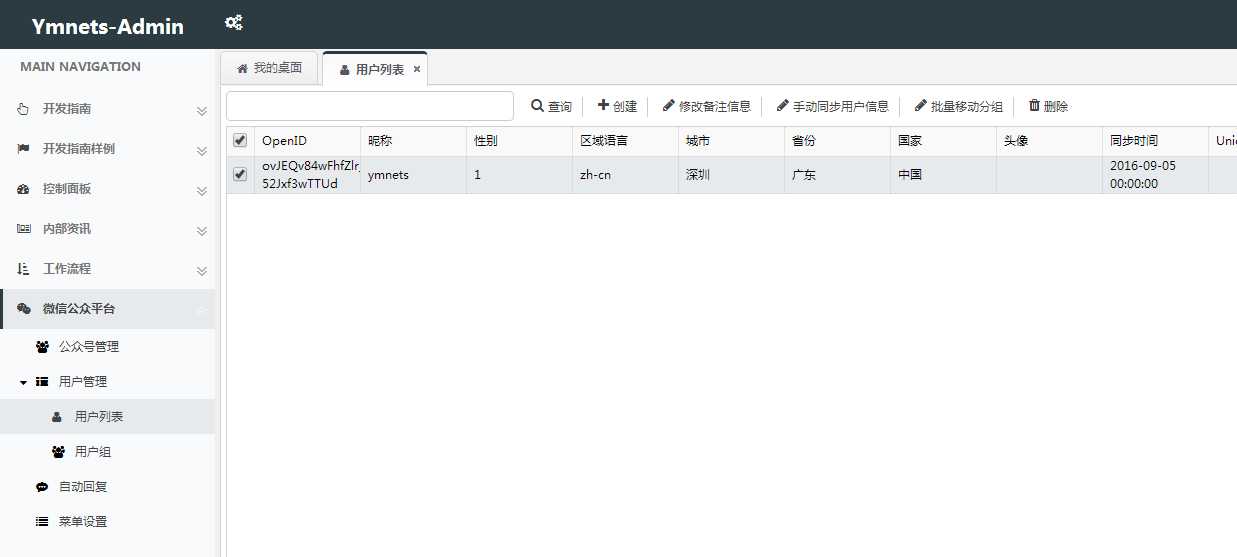Click the dashboard icon beside 控制面板
The width and height of the screenshot is (1237, 557).
pyautogui.click(x=23, y=189)
